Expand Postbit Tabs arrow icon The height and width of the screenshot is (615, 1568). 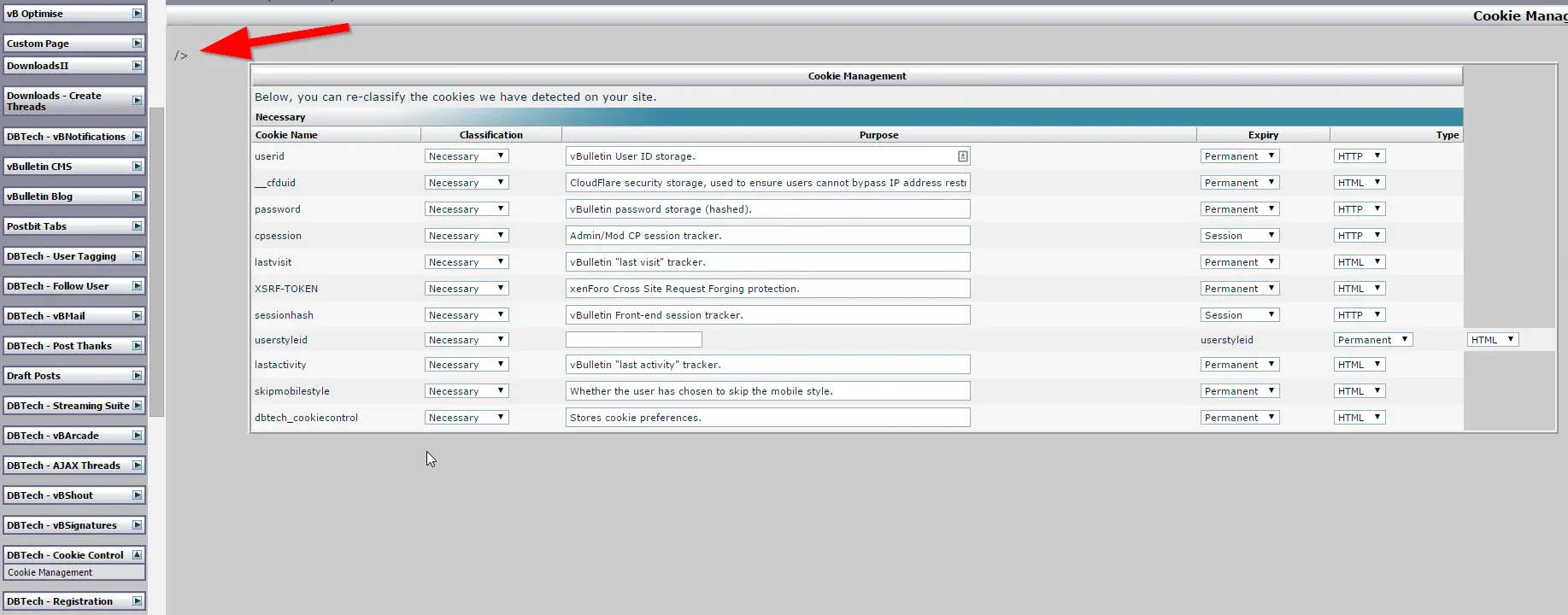(137, 226)
